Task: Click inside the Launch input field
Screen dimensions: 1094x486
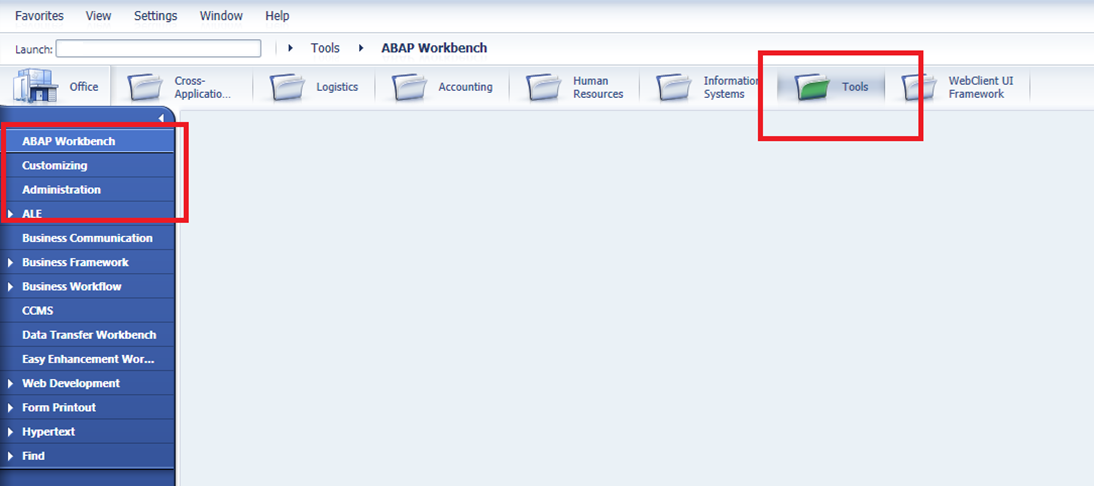Action: pos(158,48)
